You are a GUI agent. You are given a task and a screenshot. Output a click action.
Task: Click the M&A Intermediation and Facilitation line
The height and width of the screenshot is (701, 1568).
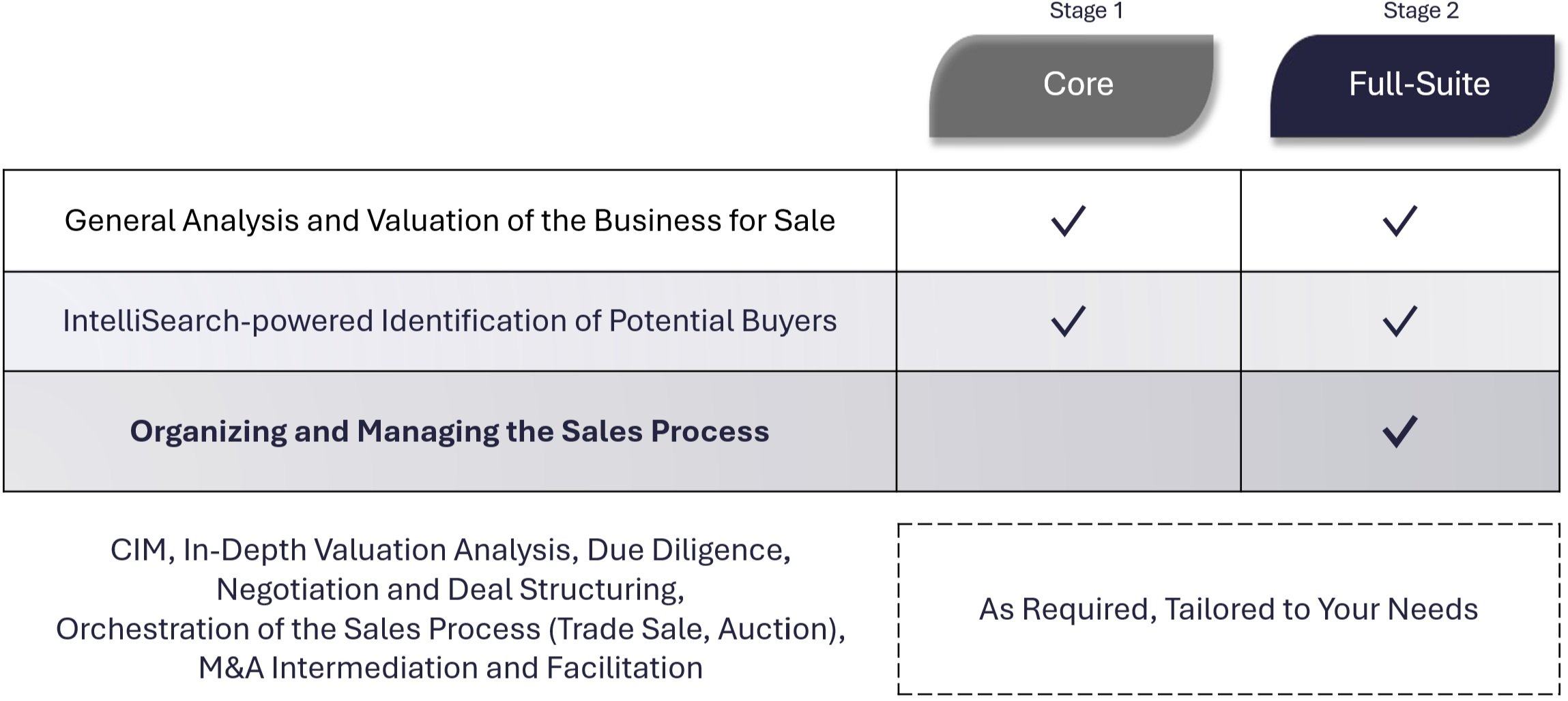pos(450,668)
